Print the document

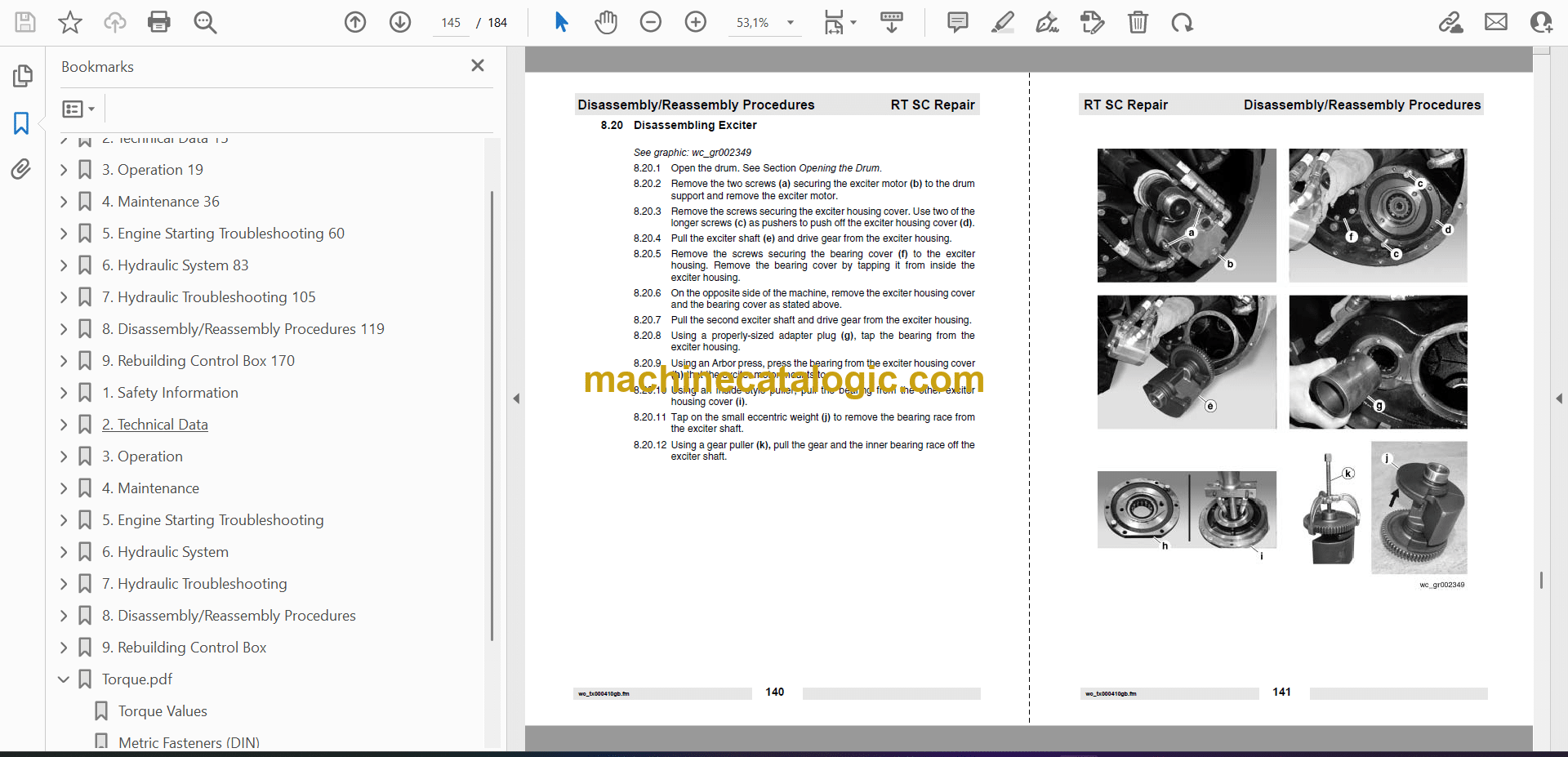coord(159,22)
